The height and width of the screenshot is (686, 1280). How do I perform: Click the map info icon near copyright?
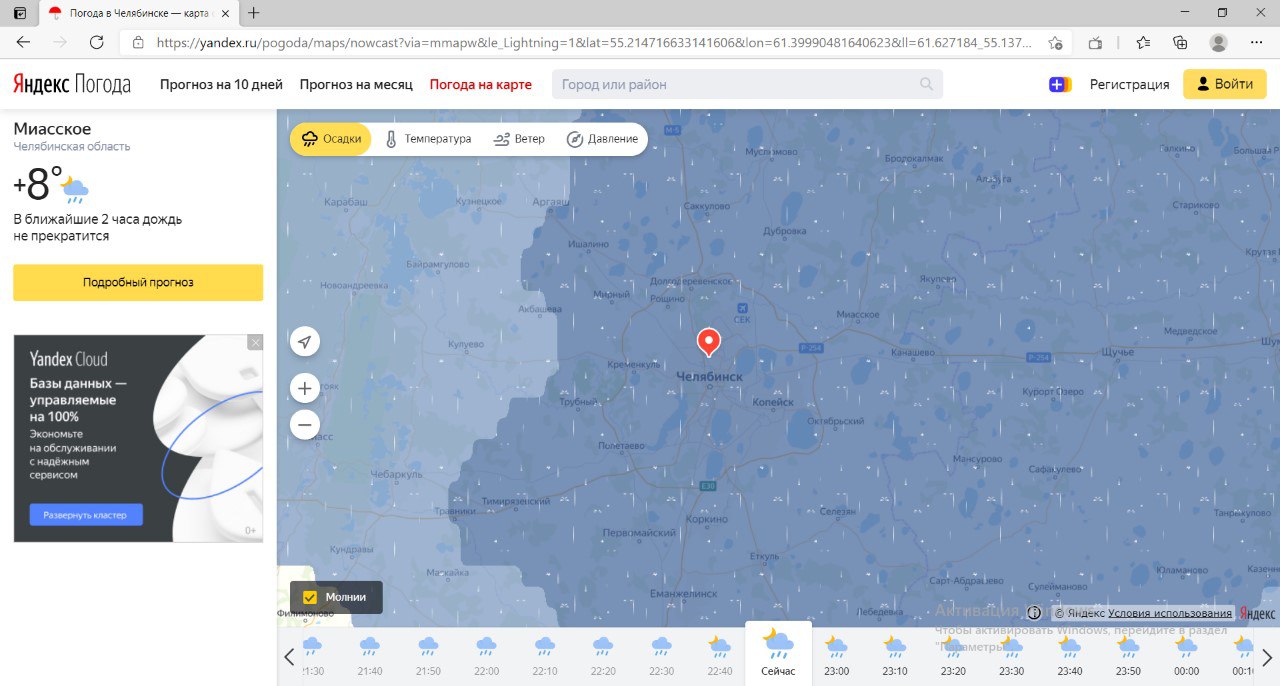tap(1034, 613)
